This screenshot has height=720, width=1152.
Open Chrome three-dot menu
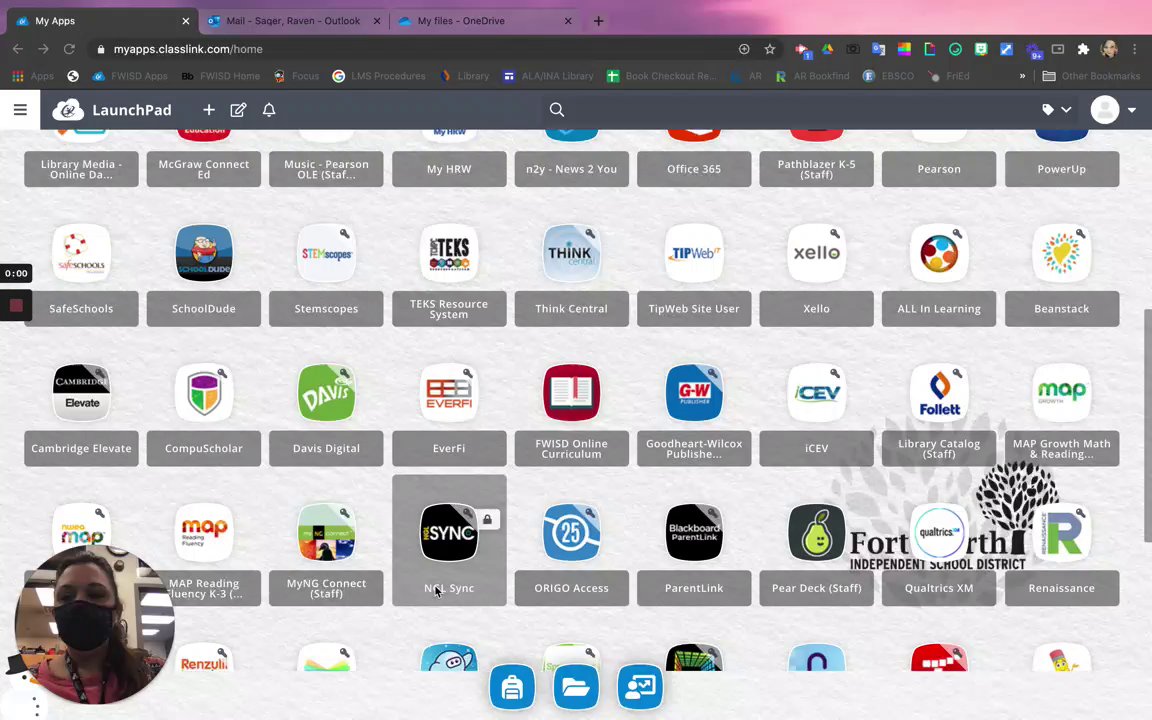click(1135, 49)
